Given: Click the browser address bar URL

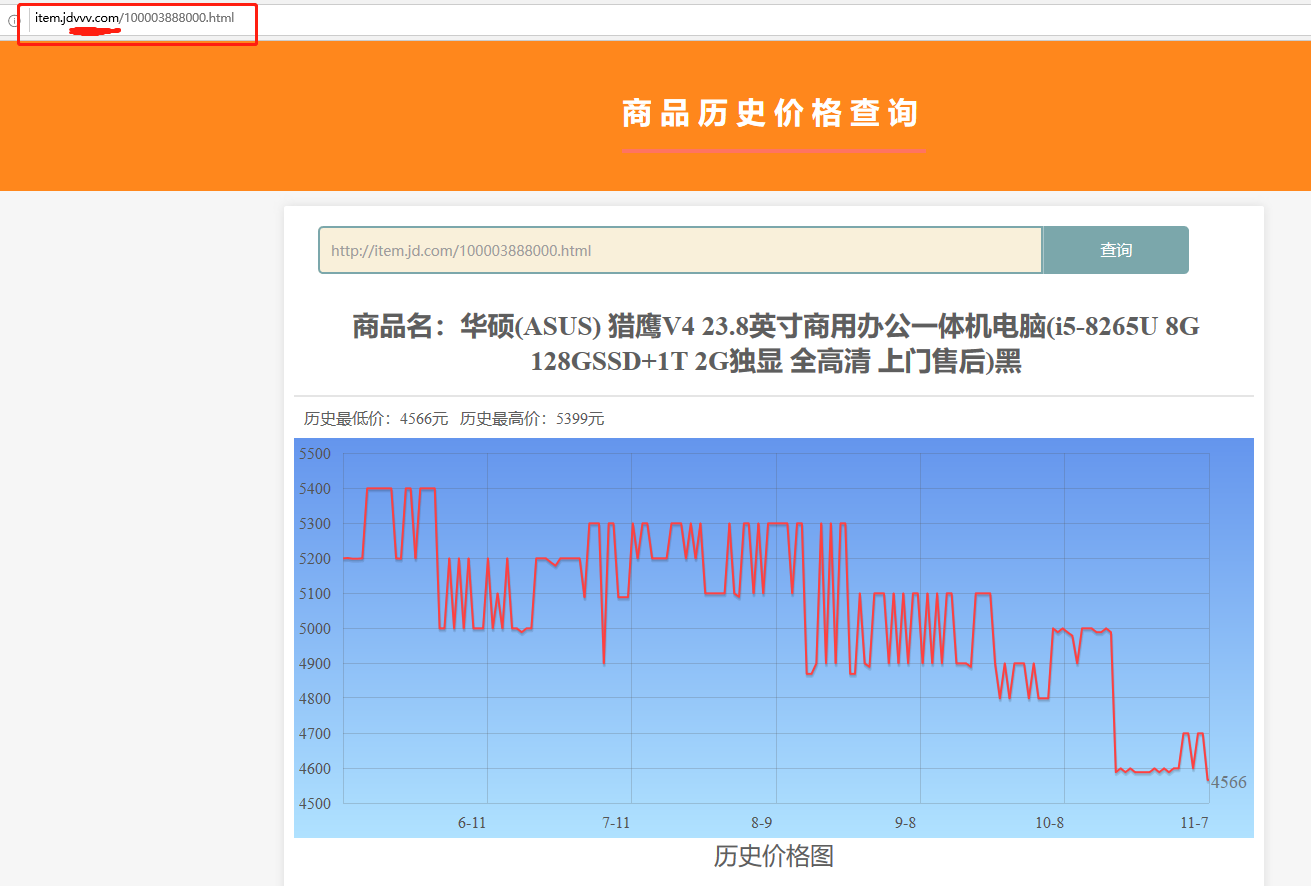Looking at the screenshot, I should (134, 18).
